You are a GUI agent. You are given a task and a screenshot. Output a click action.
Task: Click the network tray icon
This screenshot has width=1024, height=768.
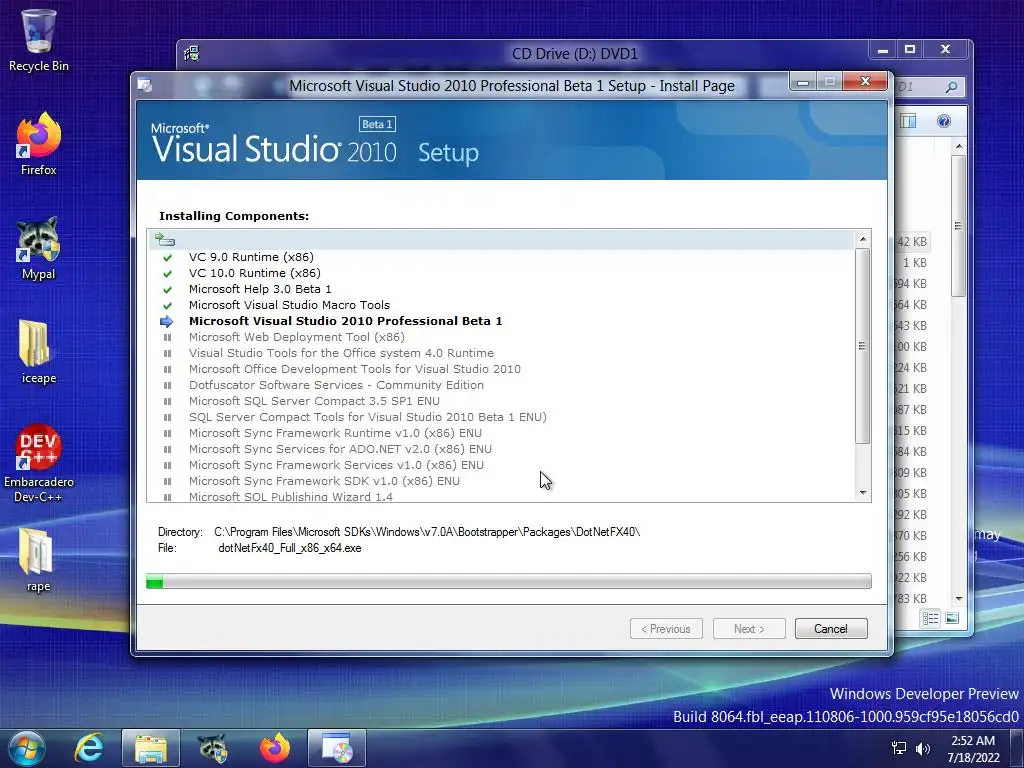coord(899,748)
